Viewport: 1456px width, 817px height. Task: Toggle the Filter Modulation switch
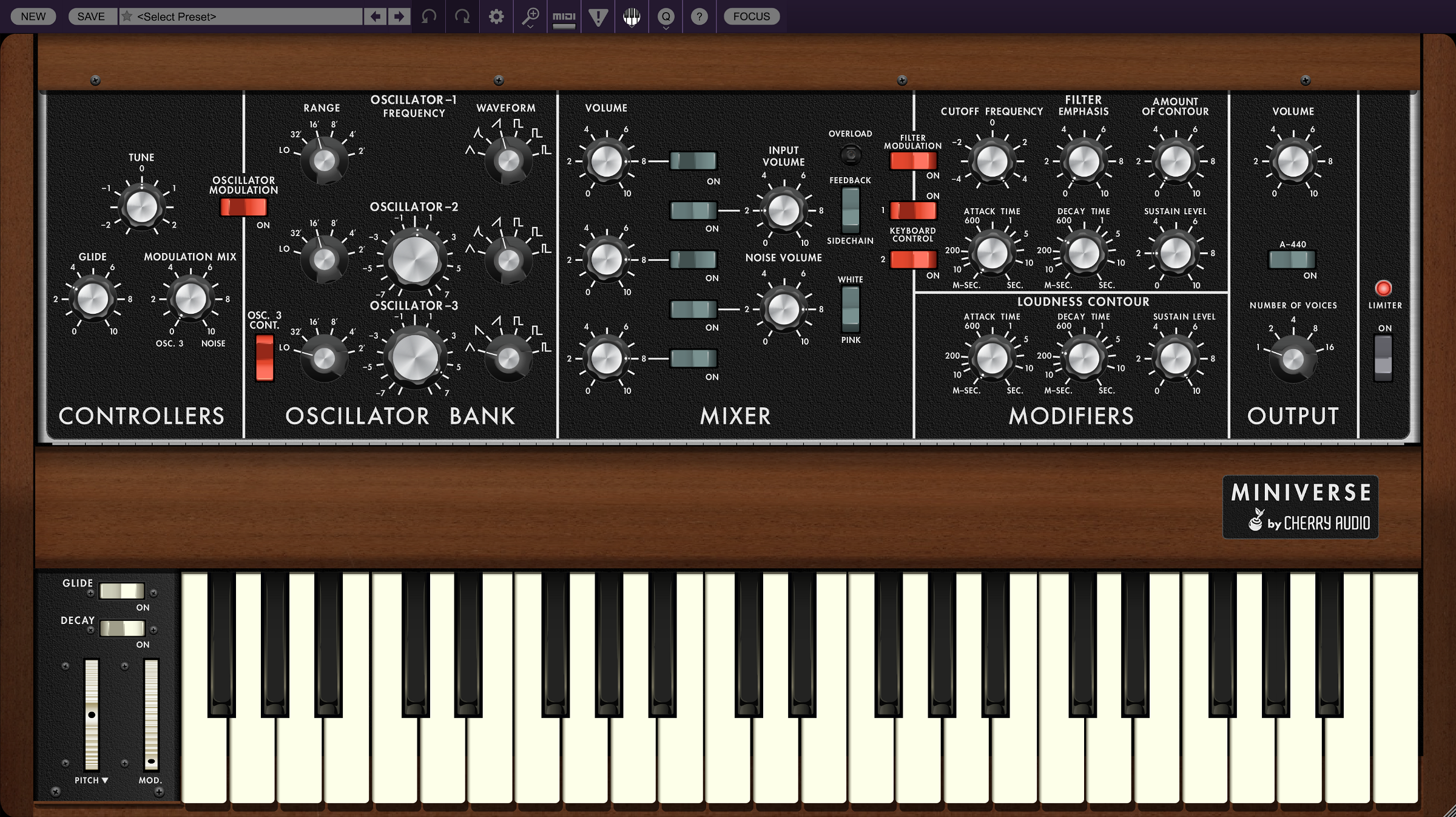coord(913,160)
